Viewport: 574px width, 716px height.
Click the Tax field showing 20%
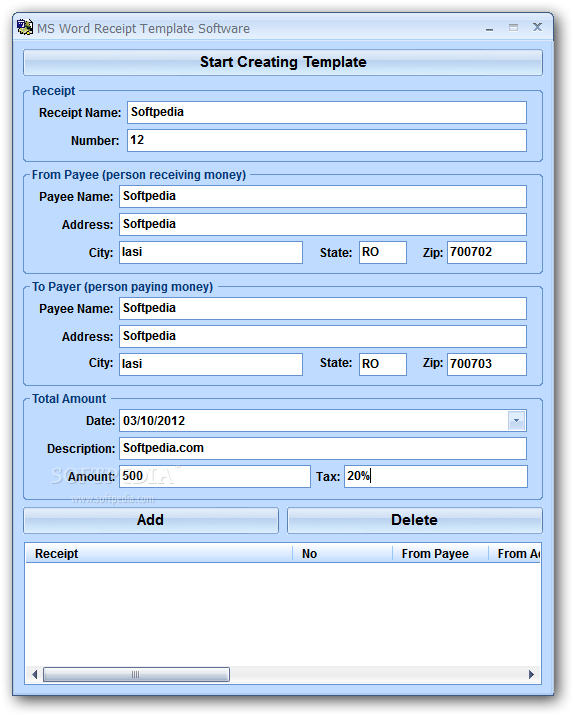coord(436,476)
